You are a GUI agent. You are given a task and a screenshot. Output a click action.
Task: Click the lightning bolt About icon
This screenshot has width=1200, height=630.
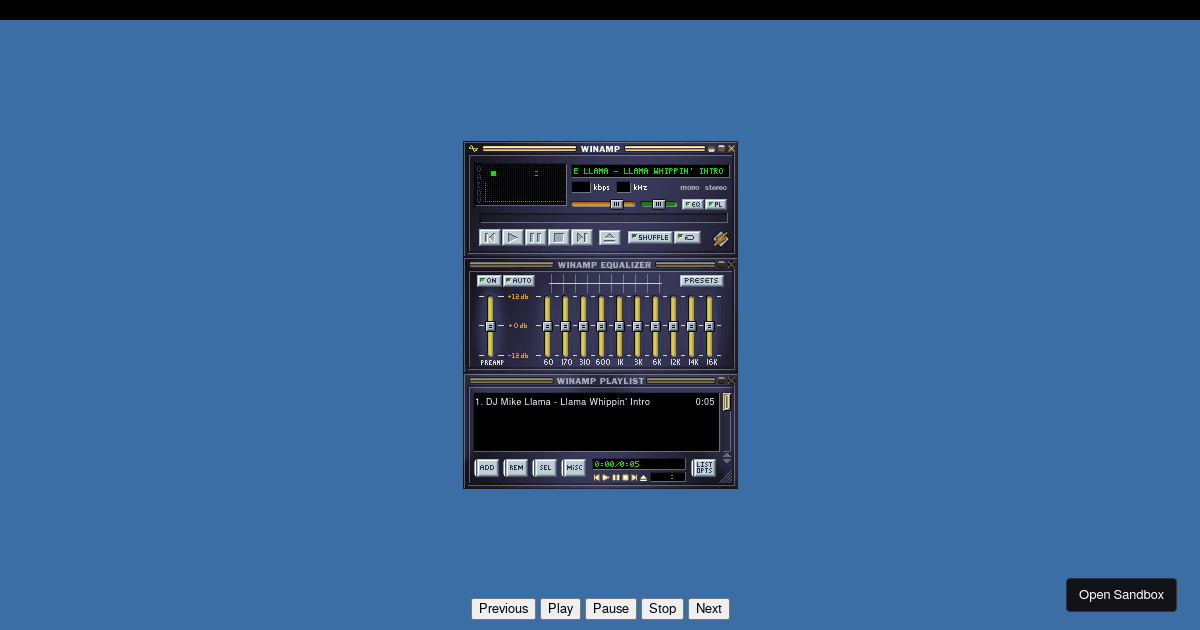pos(720,238)
